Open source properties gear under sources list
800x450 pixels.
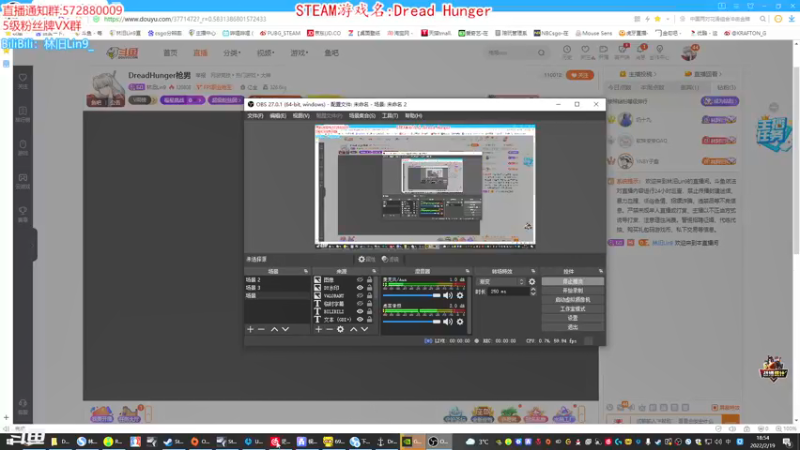pos(340,330)
